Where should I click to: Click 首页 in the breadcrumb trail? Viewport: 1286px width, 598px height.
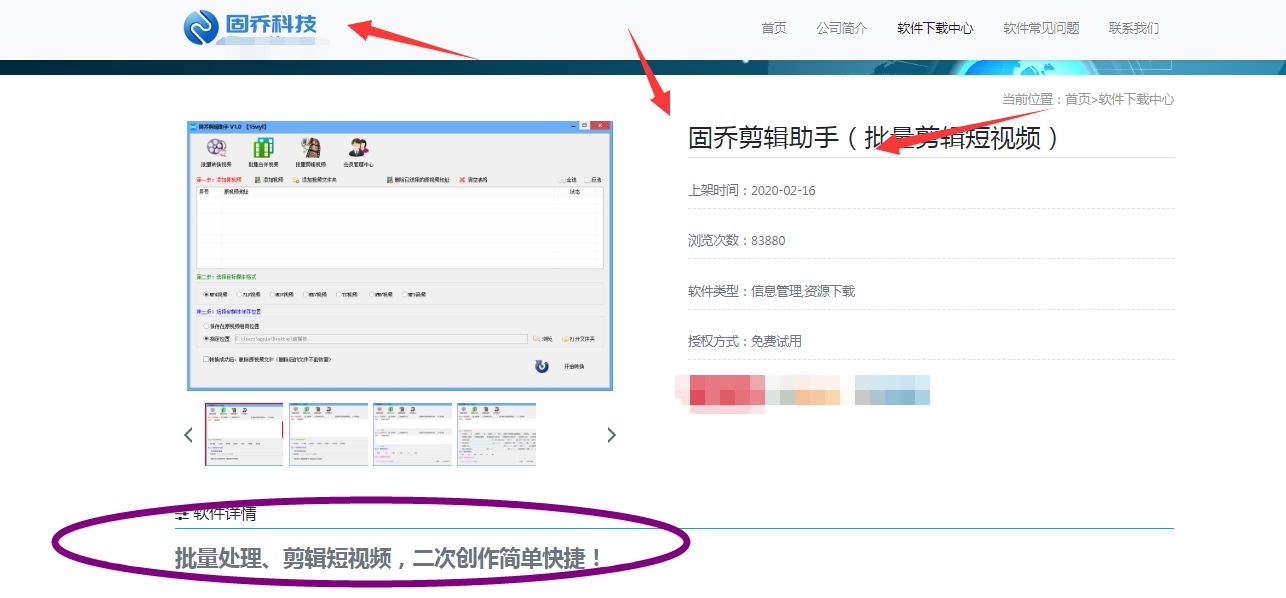pos(1078,99)
